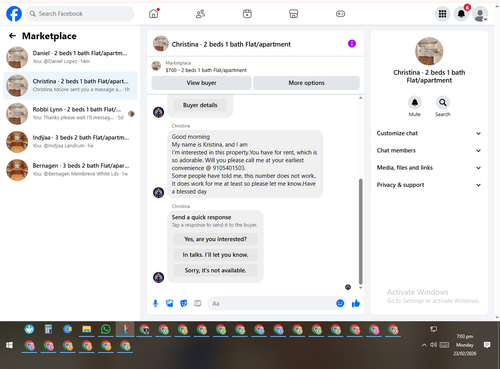
Task: Choose a GIF from the GIF icon
Action: click(198, 303)
